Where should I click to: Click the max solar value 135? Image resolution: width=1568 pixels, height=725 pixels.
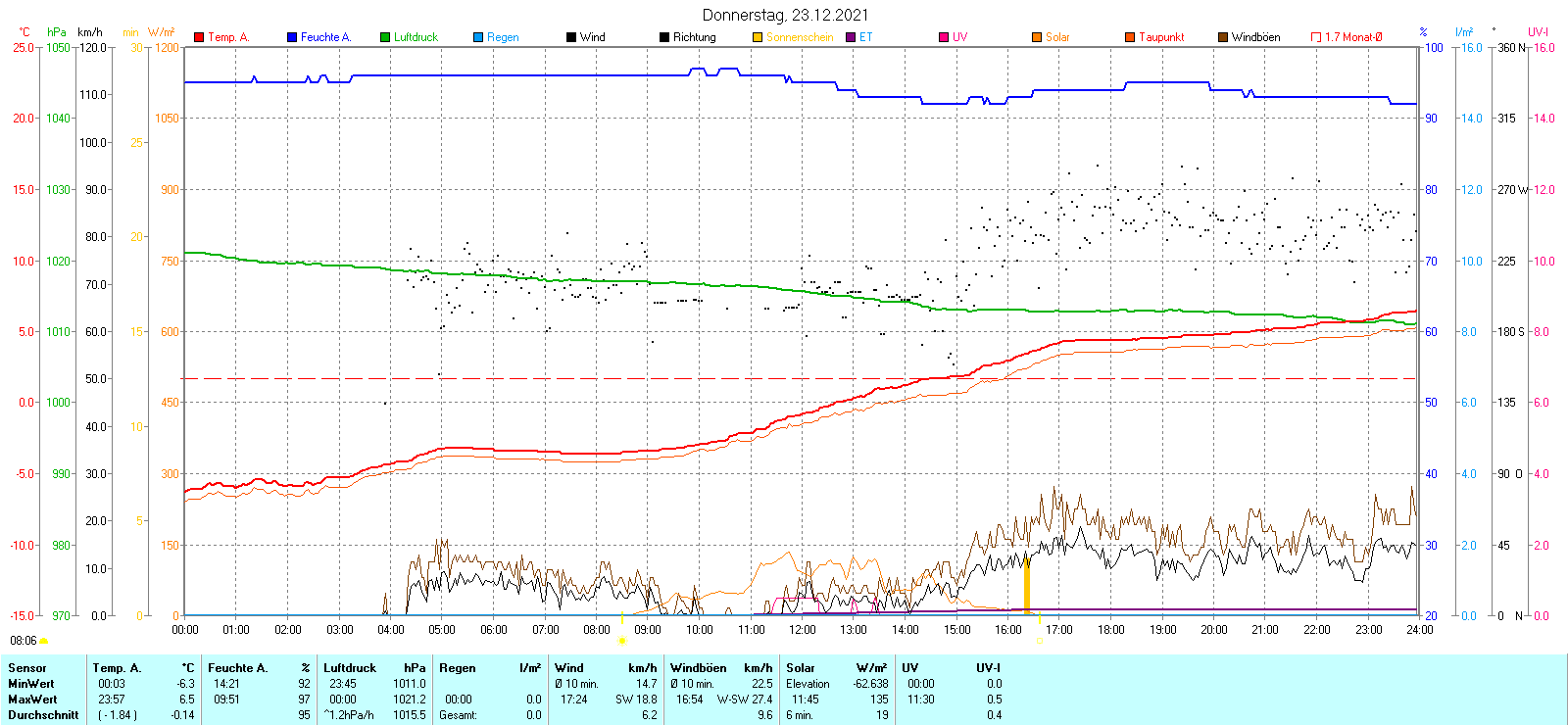pyautogui.click(x=879, y=700)
